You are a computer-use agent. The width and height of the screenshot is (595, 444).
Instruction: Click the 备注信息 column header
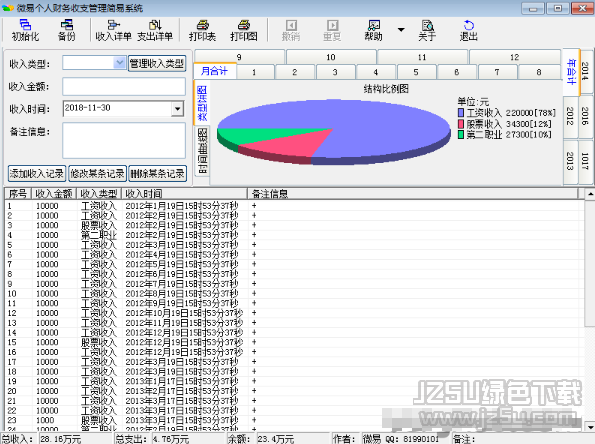point(413,194)
